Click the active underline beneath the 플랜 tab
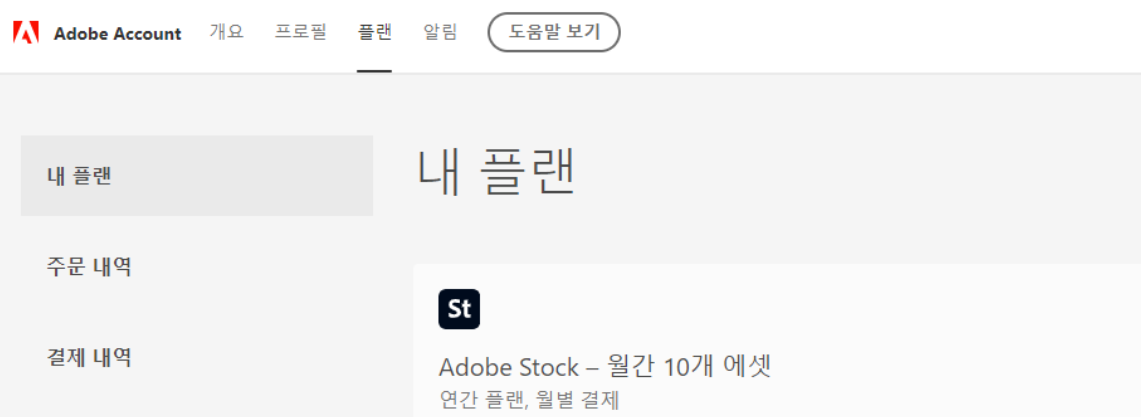 click(x=374, y=71)
